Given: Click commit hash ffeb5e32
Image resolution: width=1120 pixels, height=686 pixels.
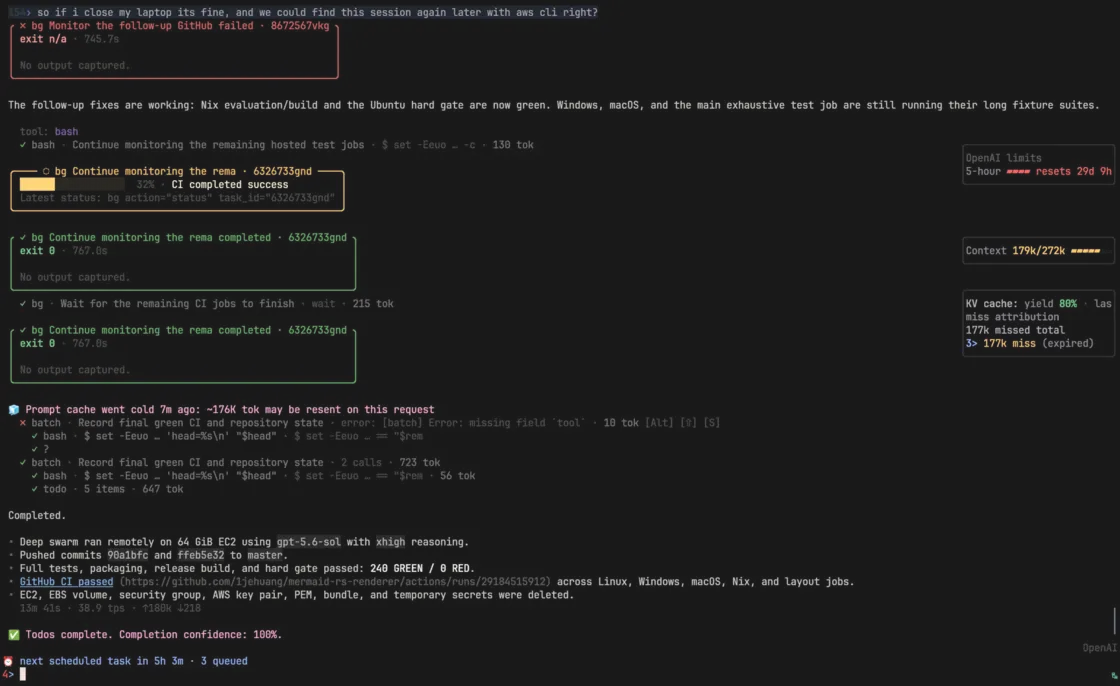Looking at the screenshot, I should 201,555.
